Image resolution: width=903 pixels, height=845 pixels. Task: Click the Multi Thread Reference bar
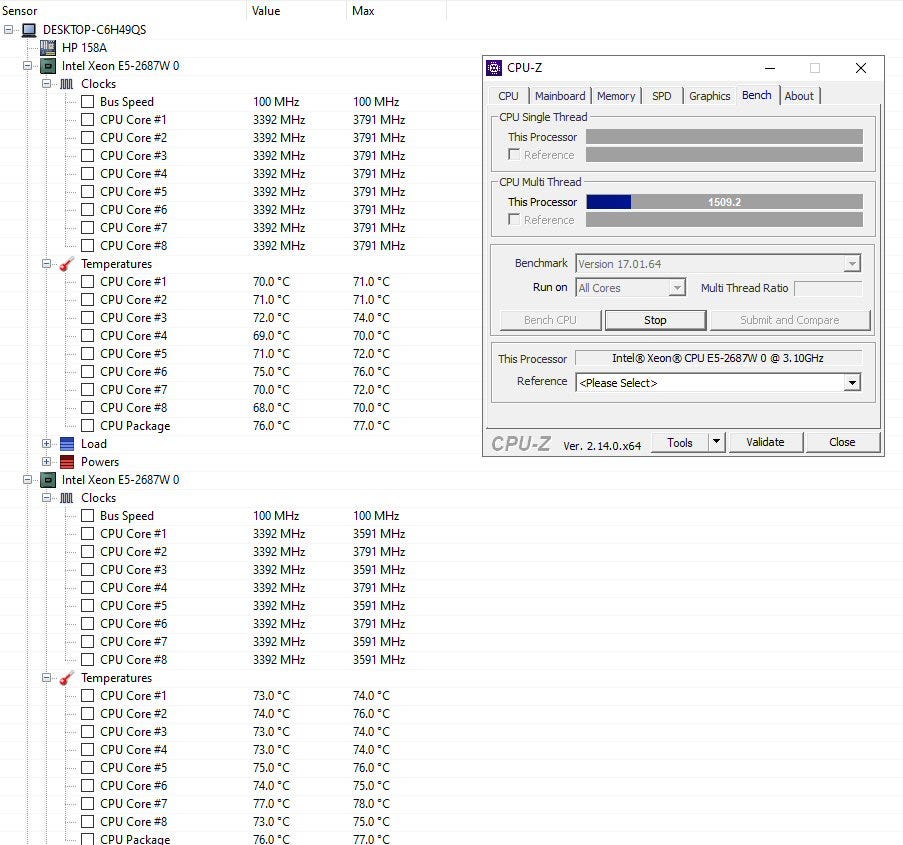pyautogui.click(x=724, y=219)
